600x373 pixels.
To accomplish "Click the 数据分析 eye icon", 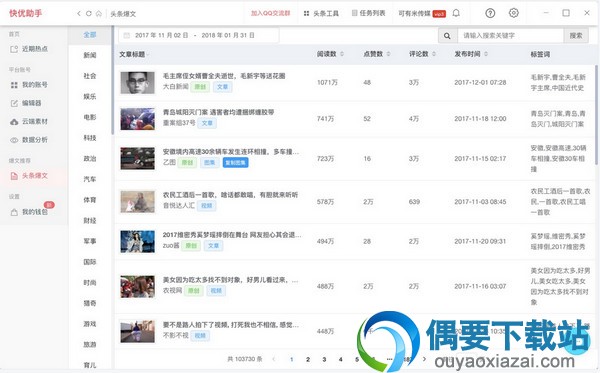I will click(14, 140).
